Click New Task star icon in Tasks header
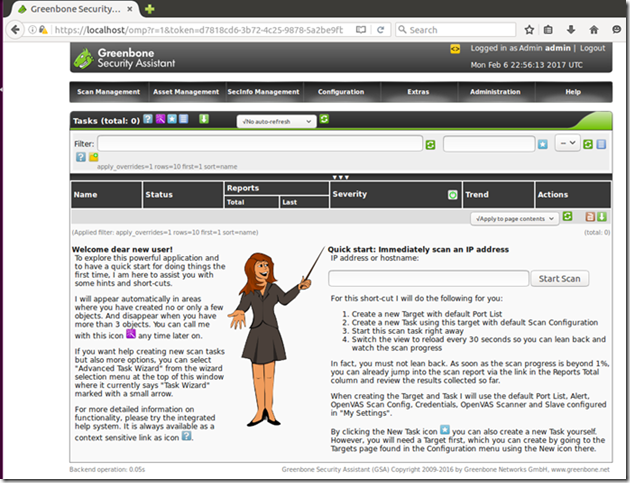630x483 pixels. [172, 119]
